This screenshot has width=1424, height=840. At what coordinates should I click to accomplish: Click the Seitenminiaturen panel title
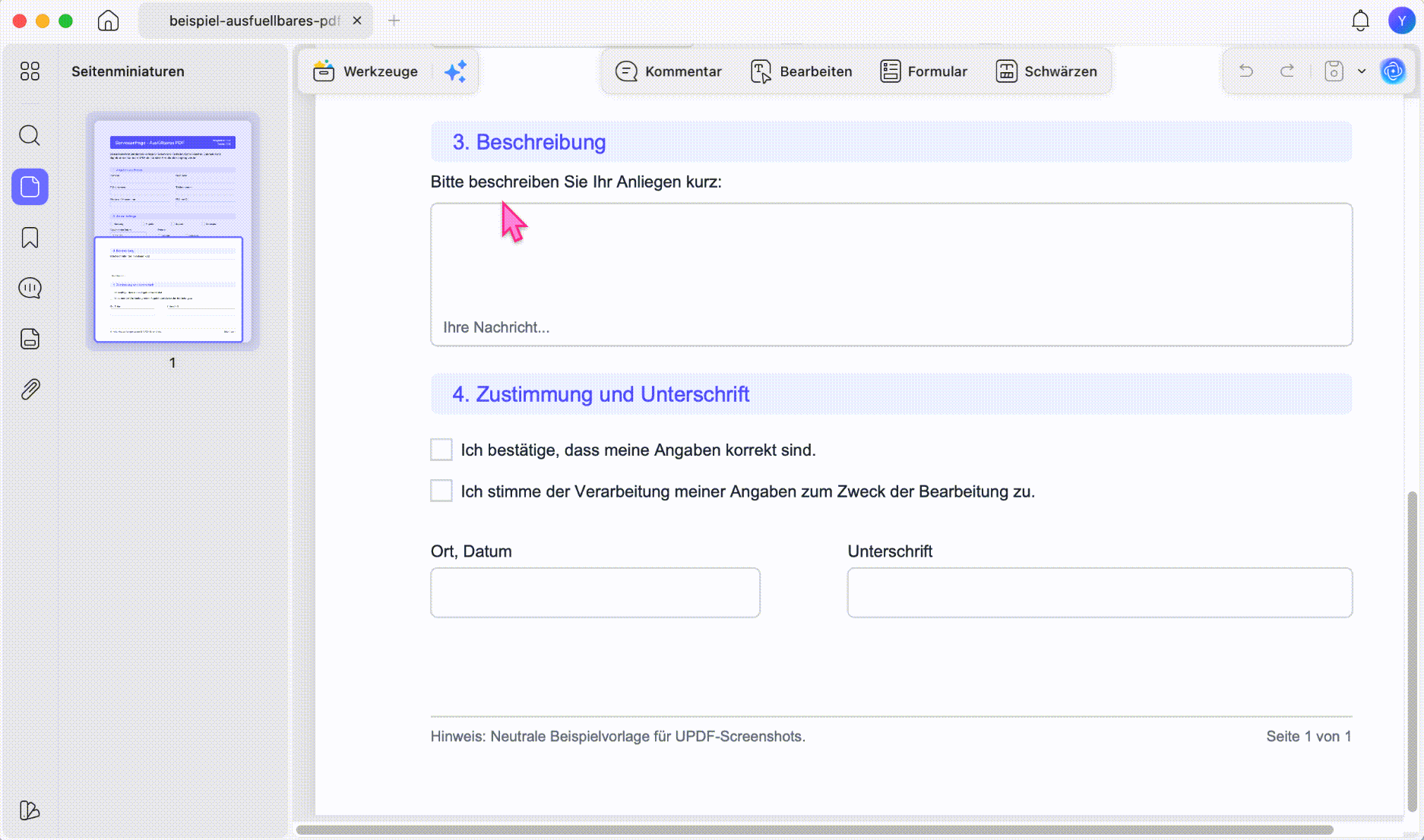tap(128, 71)
